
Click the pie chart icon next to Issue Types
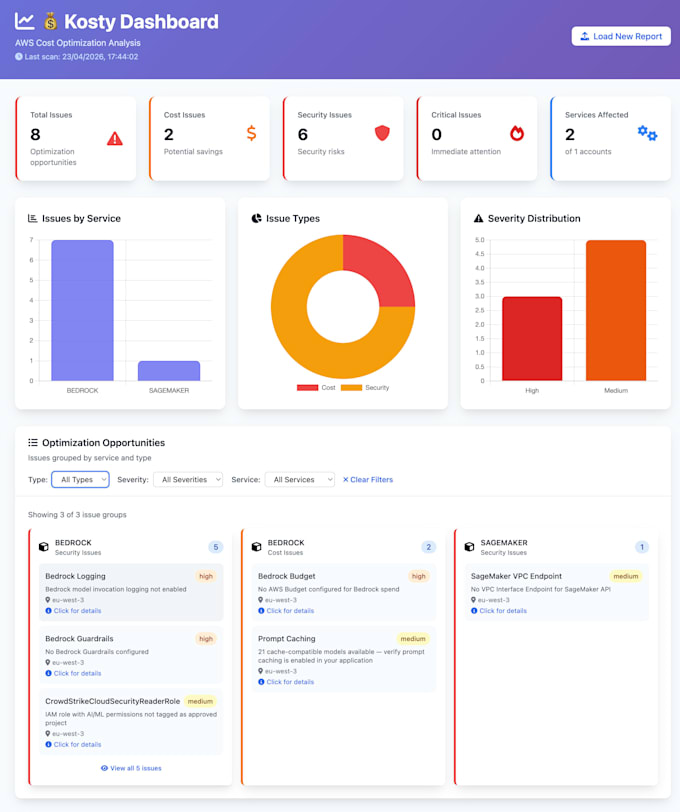pyautogui.click(x=256, y=219)
